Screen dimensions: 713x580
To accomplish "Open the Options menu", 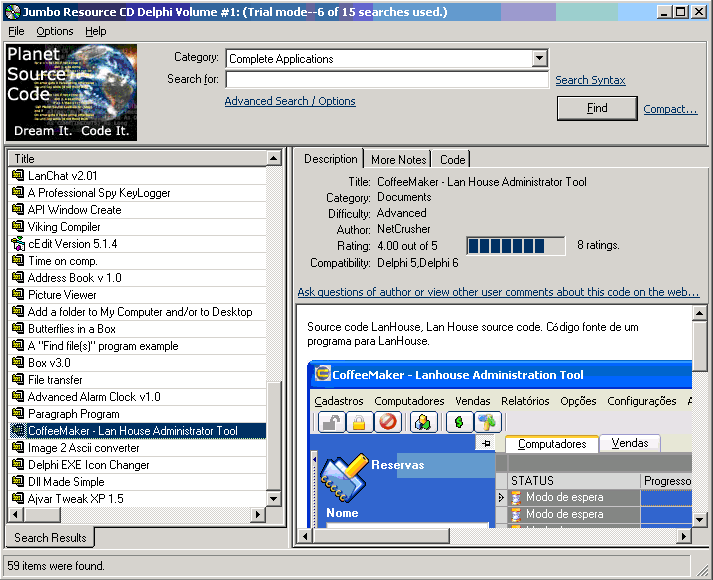I will (55, 31).
